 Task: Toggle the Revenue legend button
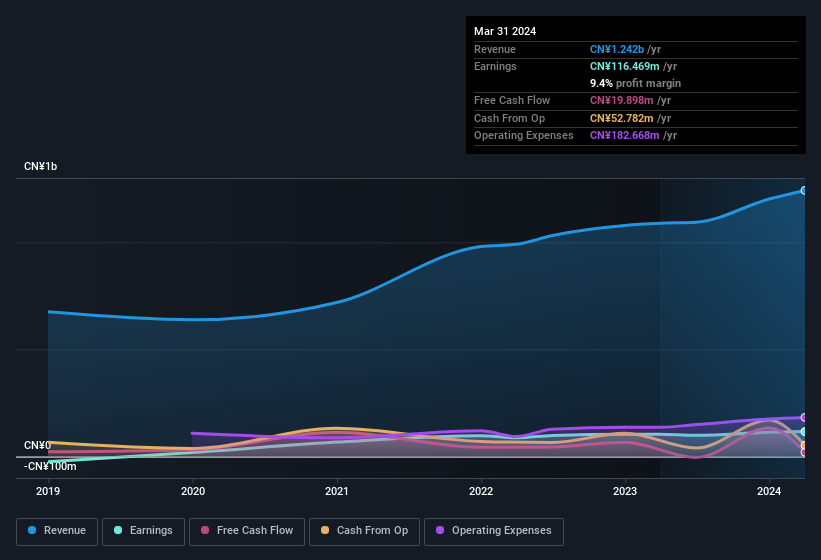[x=57, y=531]
